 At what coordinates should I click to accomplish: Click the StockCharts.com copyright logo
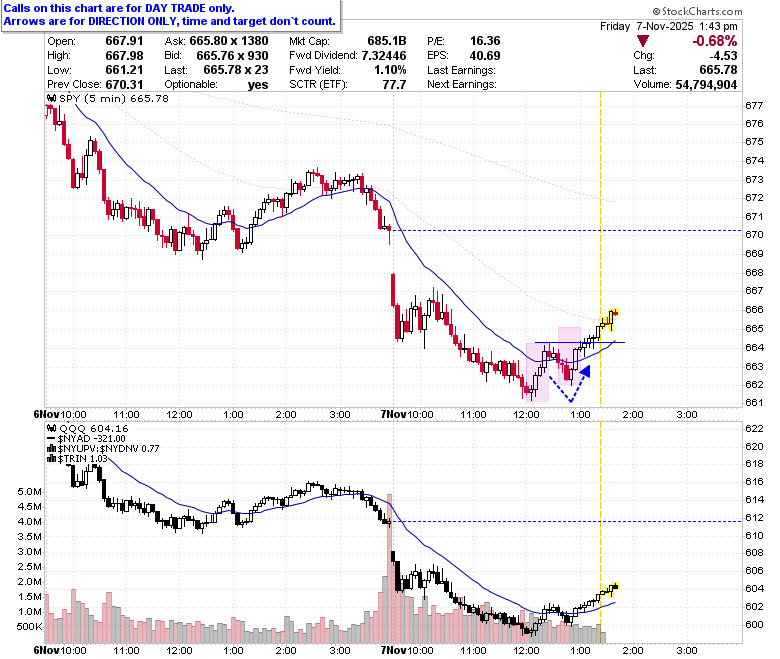click(697, 11)
